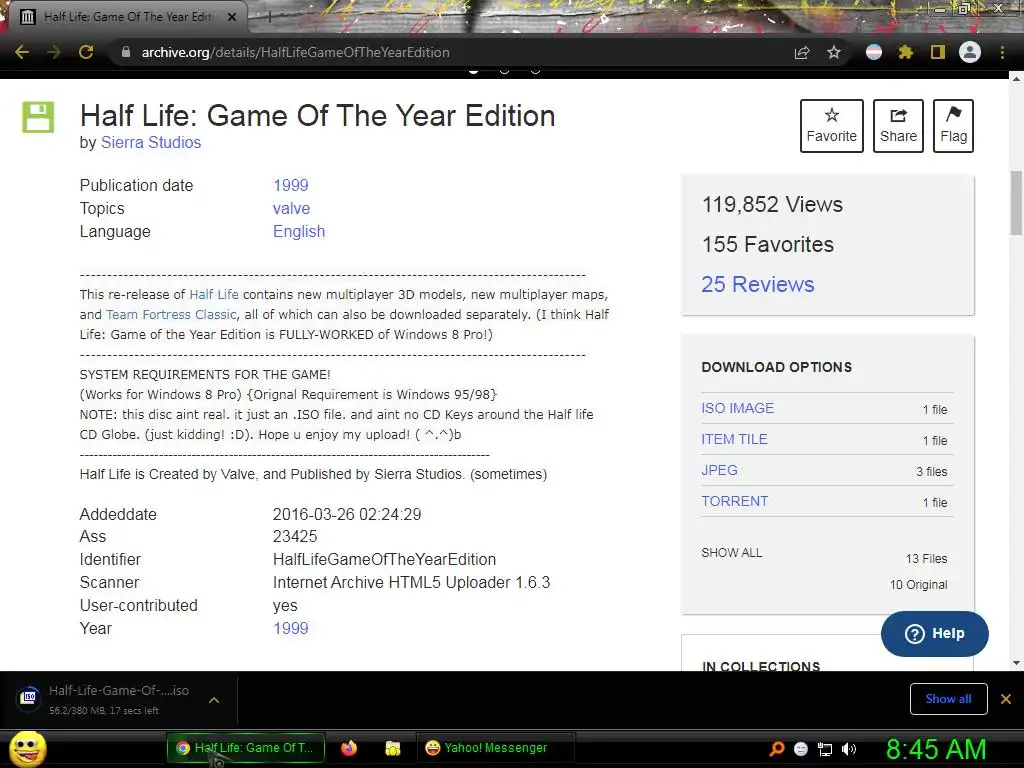Click the browser forward arrow
This screenshot has width=1024, height=768.
tap(54, 52)
